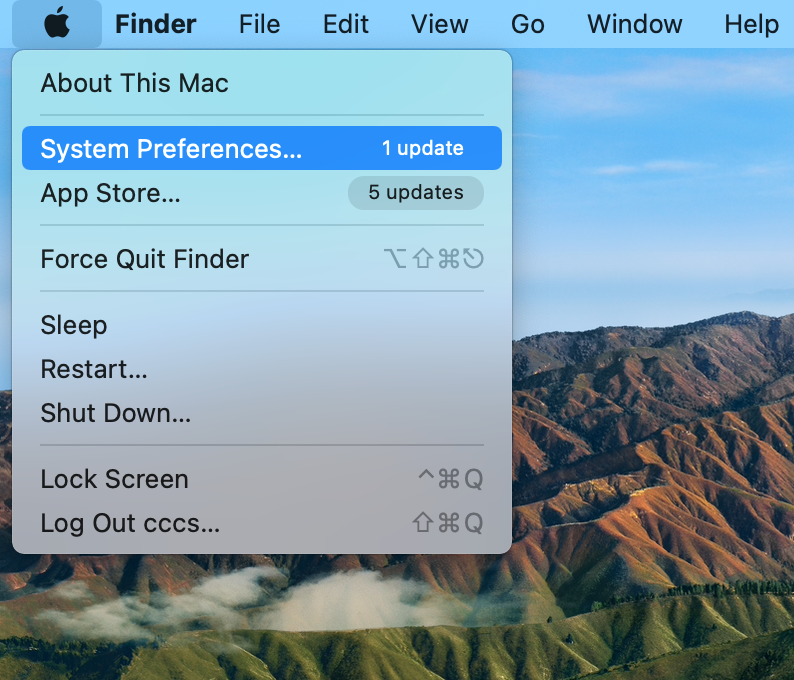Choose Force Quit Finder
This screenshot has width=794, height=680.
pyautogui.click(x=144, y=259)
